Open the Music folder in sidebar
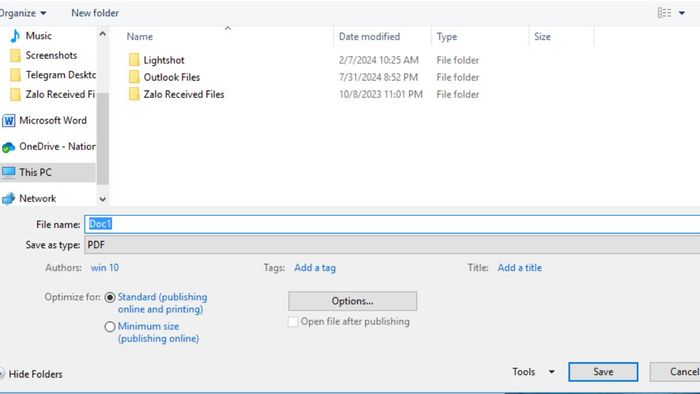 pos(38,36)
